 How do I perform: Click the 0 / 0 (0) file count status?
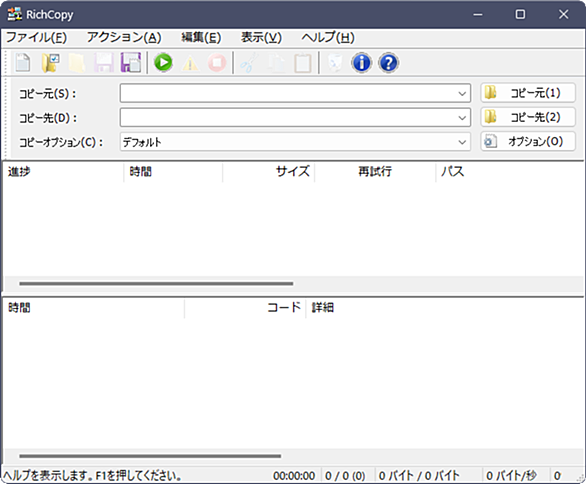pyautogui.click(x=345, y=476)
